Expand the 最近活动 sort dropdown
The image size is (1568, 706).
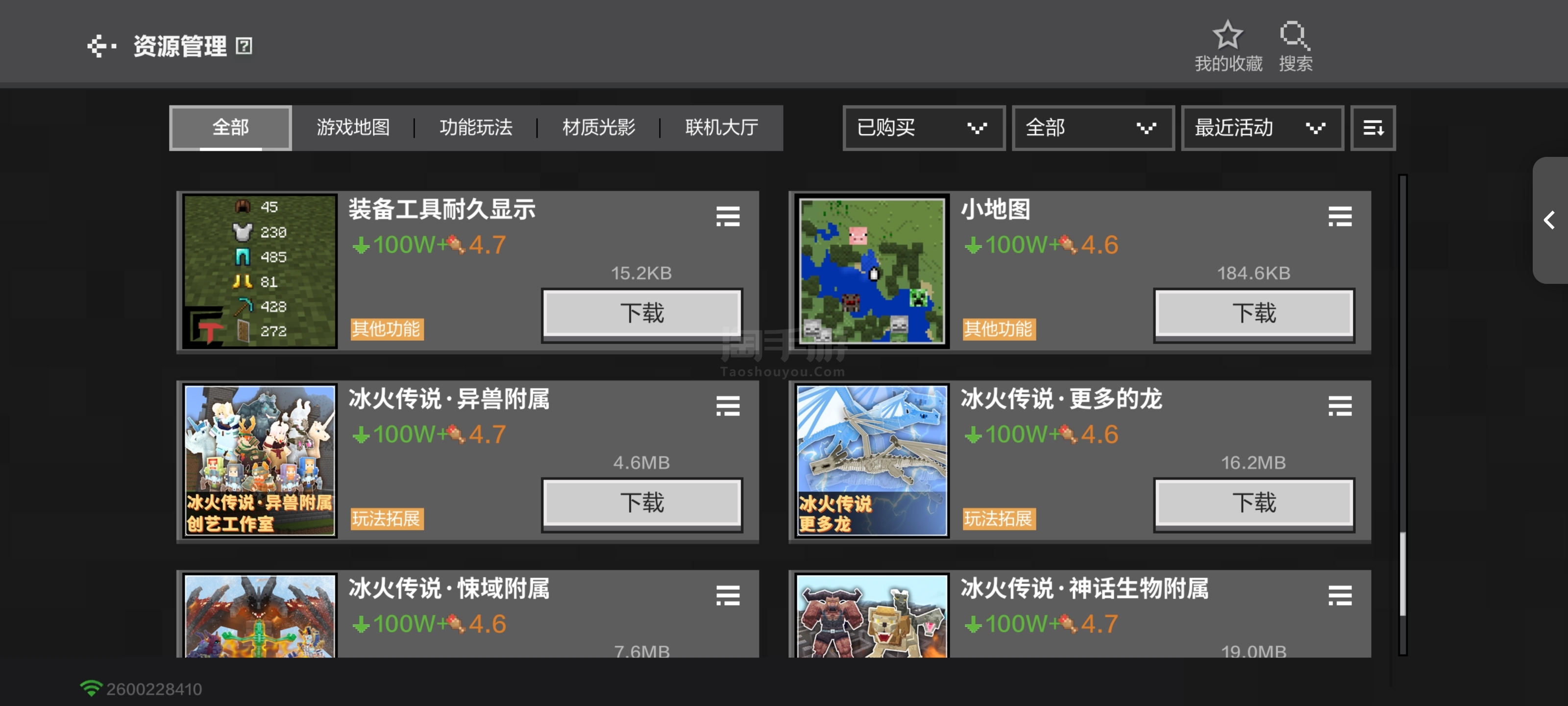1262,128
